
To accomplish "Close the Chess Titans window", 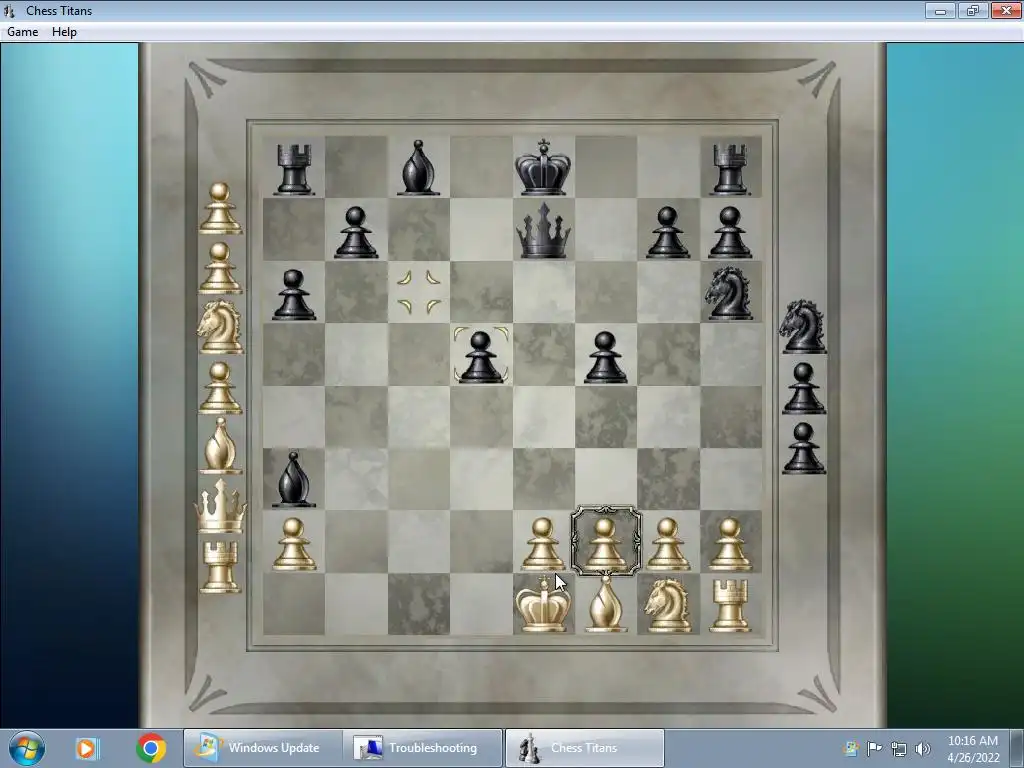I will pyautogui.click(x=1006, y=10).
